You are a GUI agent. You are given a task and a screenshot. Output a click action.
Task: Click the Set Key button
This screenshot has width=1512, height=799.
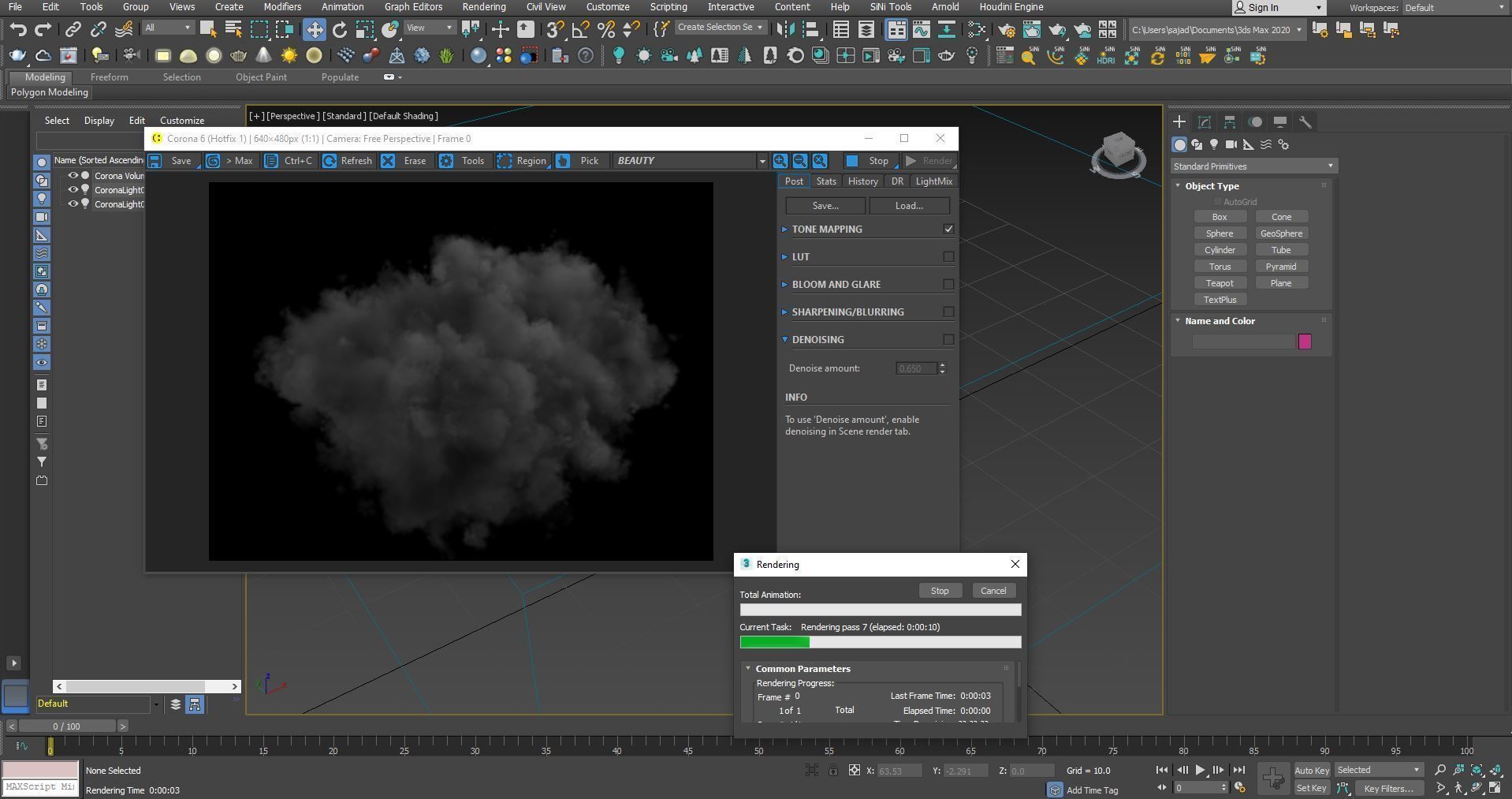(1312, 788)
